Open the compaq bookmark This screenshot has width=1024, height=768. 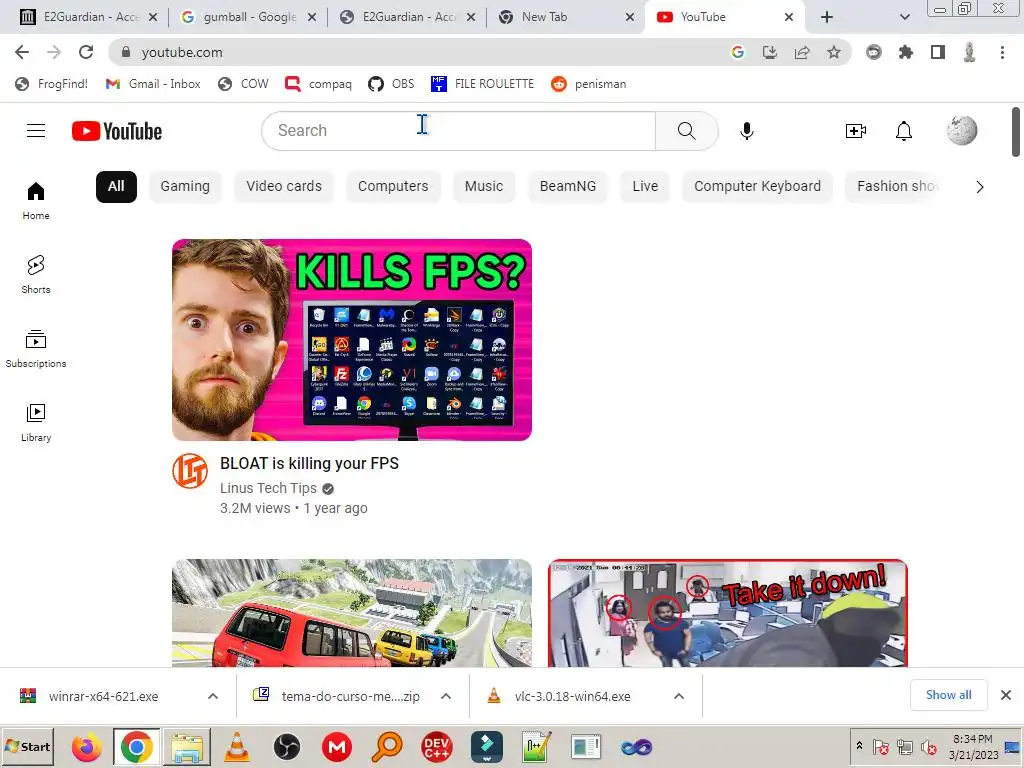(x=319, y=84)
